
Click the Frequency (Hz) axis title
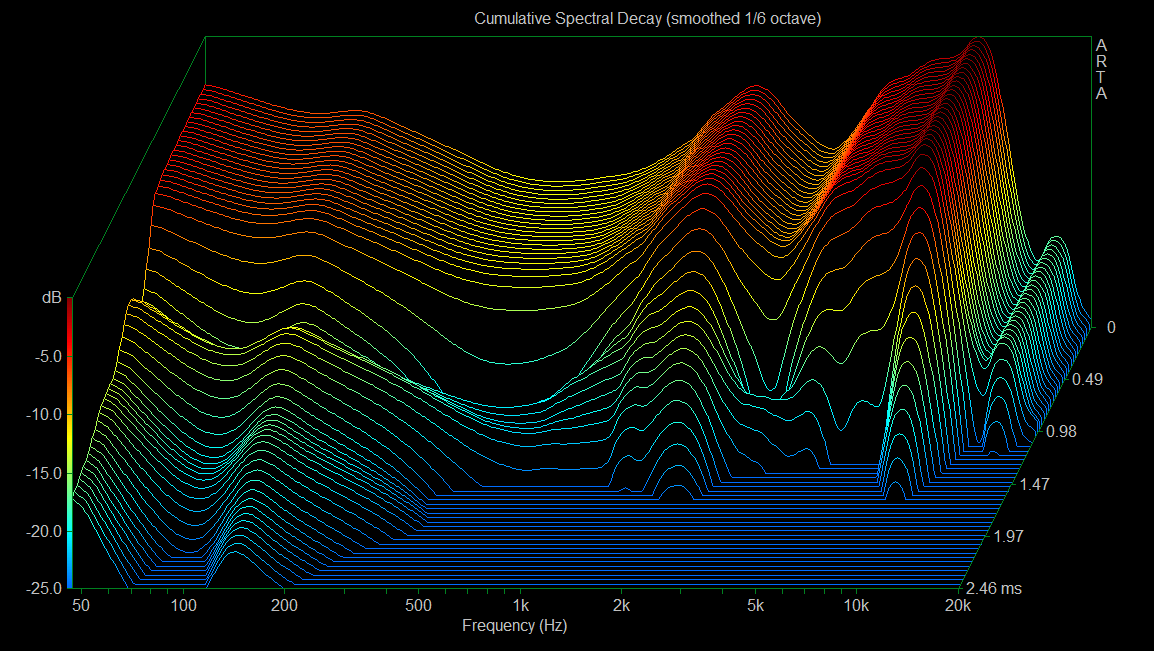click(x=514, y=626)
